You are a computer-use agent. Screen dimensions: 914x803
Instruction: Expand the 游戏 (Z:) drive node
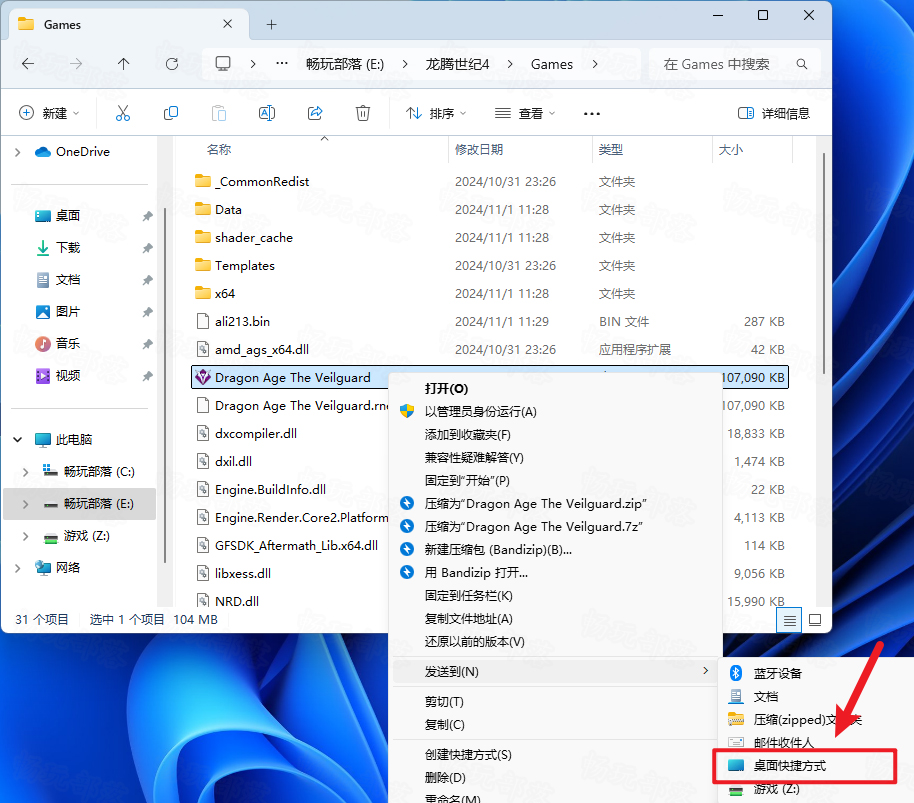click(25, 536)
